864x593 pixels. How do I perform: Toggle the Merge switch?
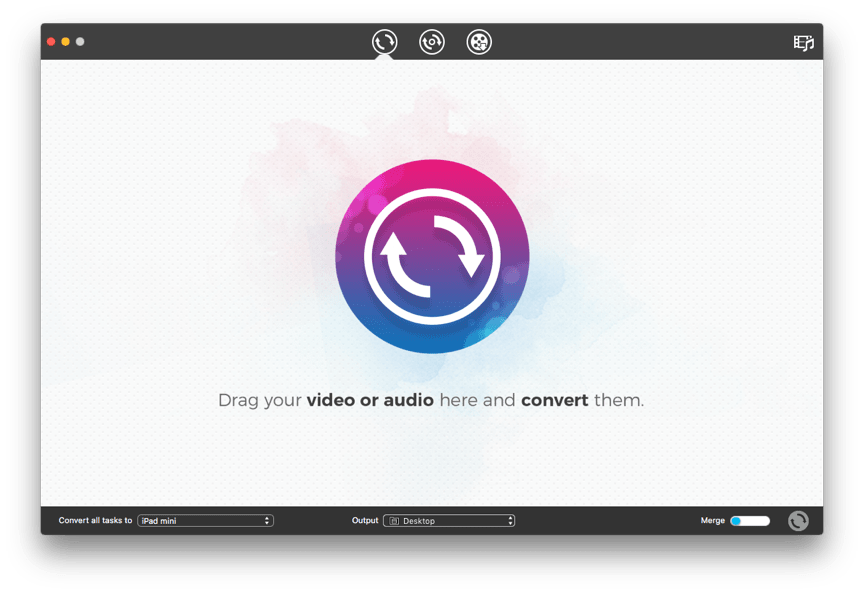(x=750, y=521)
